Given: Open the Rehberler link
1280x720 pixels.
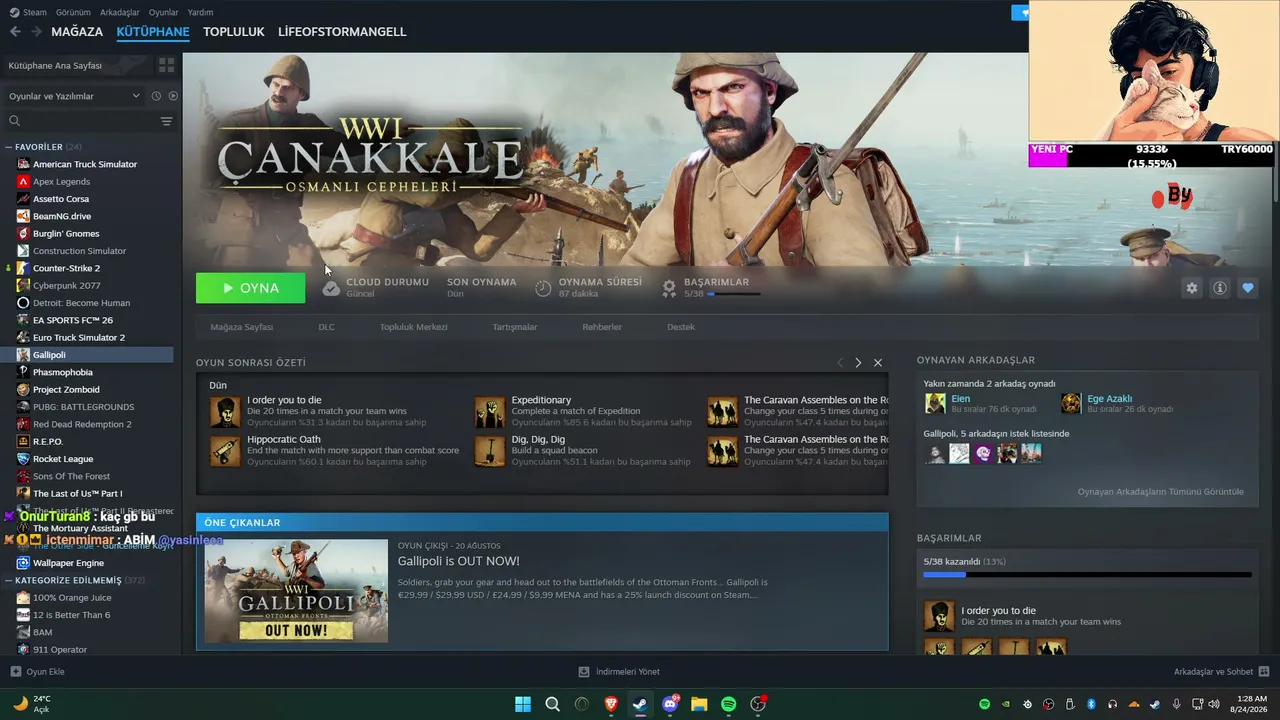Looking at the screenshot, I should (x=602, y=327).
